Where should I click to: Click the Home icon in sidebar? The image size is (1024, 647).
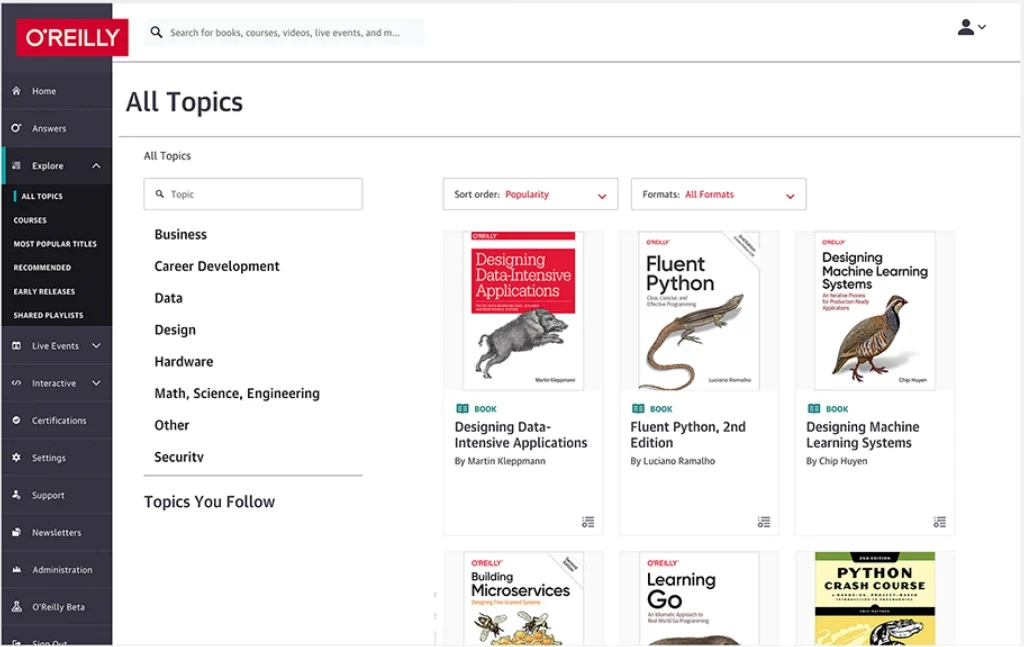click(16, 91)
